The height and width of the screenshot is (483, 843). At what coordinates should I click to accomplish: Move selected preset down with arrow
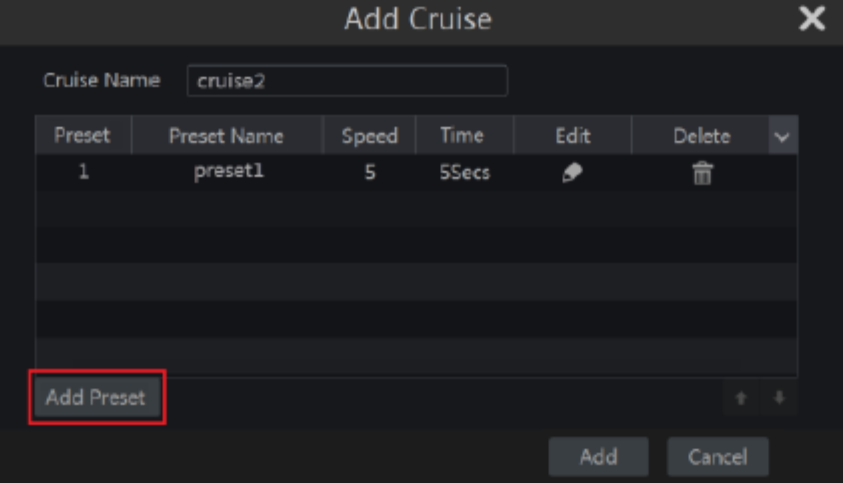[x=779, y=398]
